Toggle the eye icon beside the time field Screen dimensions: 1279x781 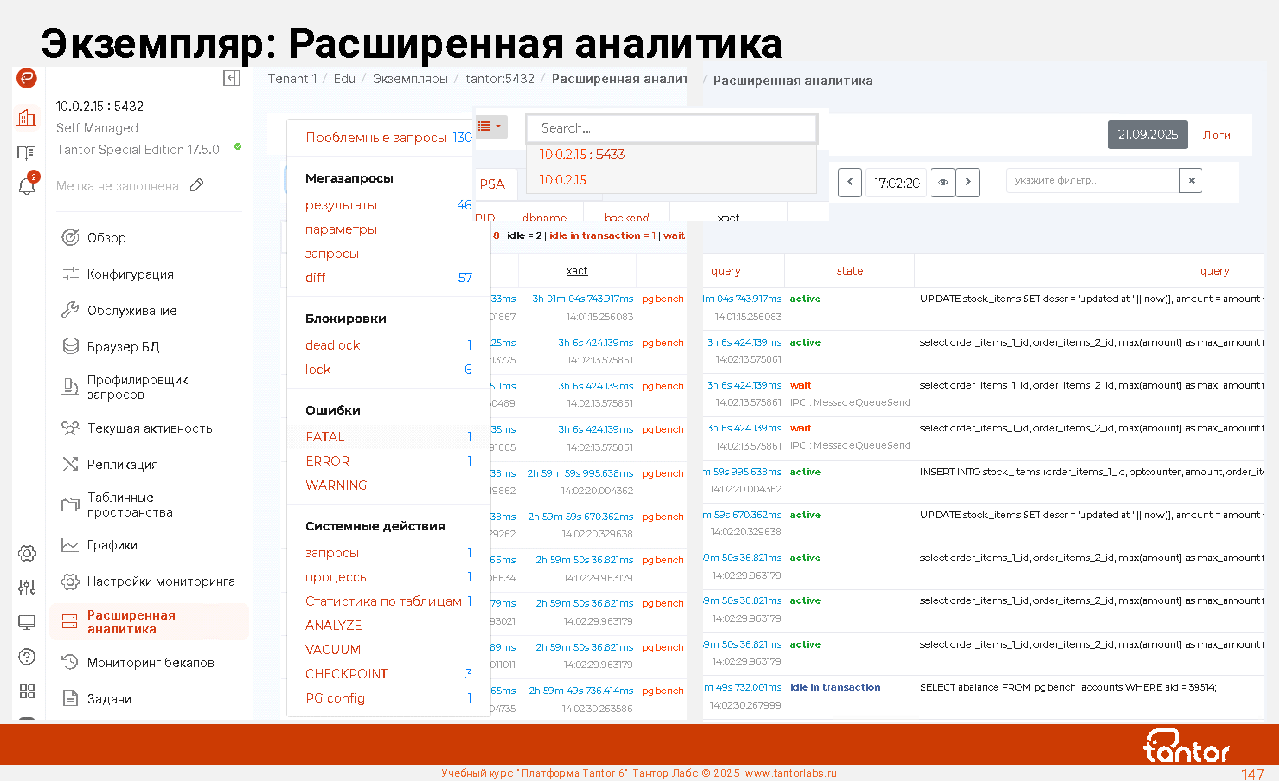pos(942,182)
